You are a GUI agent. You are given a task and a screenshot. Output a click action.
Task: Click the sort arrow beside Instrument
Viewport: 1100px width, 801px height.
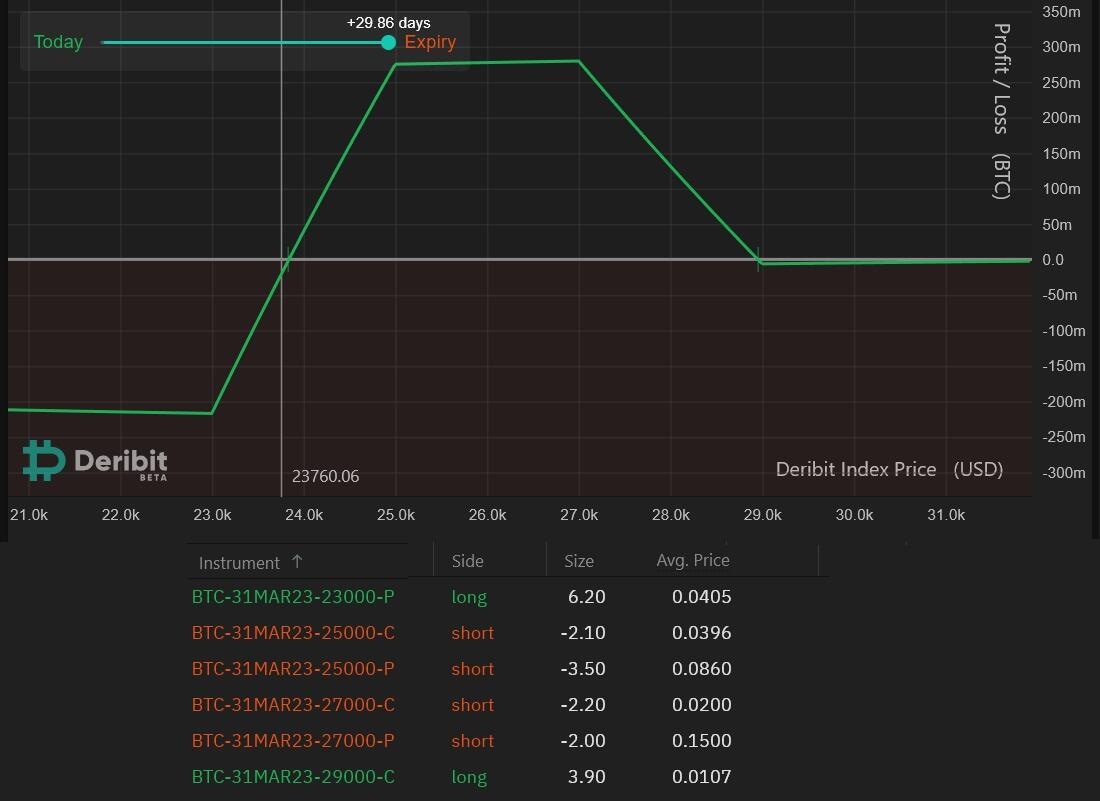[297, 562]
